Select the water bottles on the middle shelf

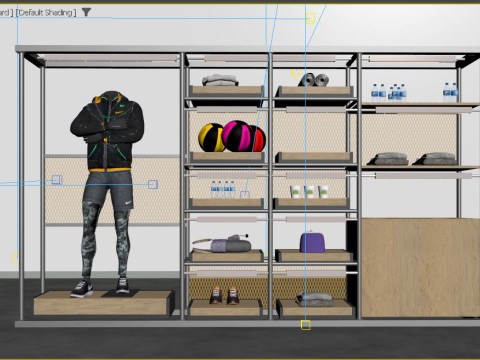[x=223, y=189]
